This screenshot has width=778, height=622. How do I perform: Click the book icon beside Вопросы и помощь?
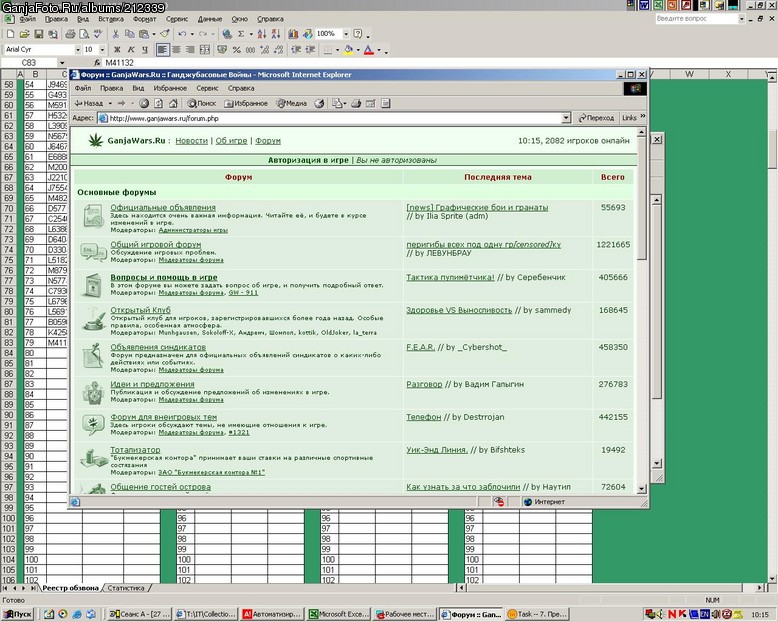pyautogui.click(x=94, y=285)
